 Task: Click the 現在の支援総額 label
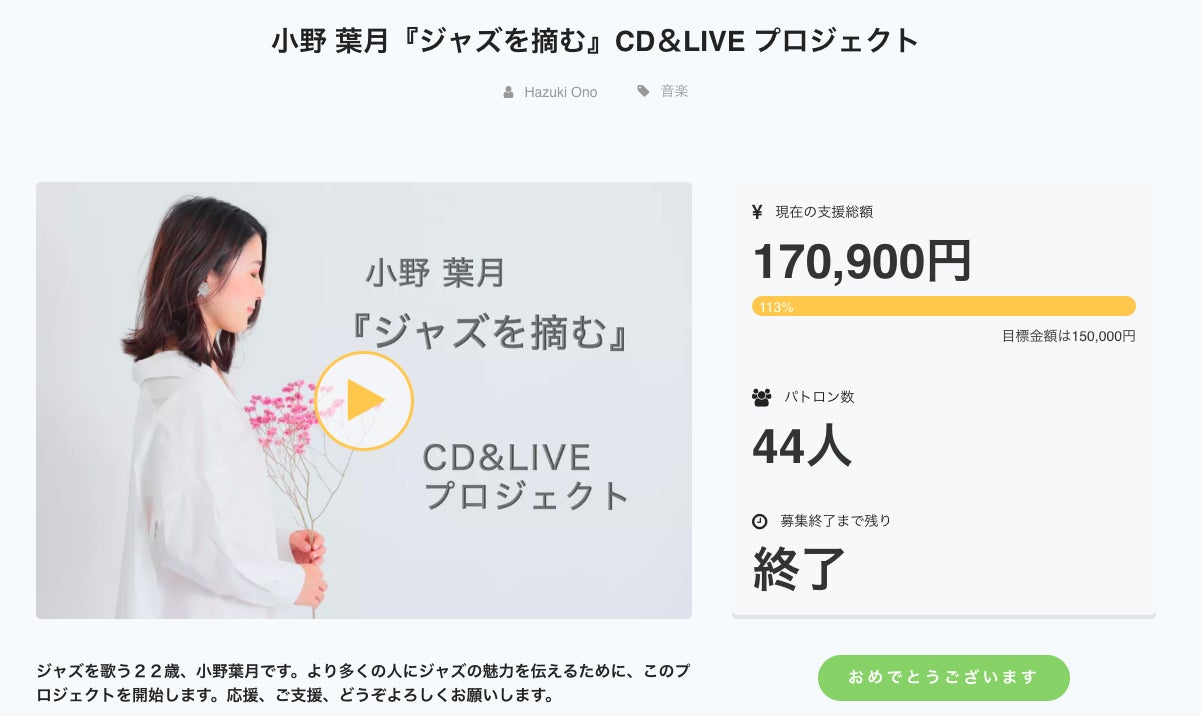point(824,212)
